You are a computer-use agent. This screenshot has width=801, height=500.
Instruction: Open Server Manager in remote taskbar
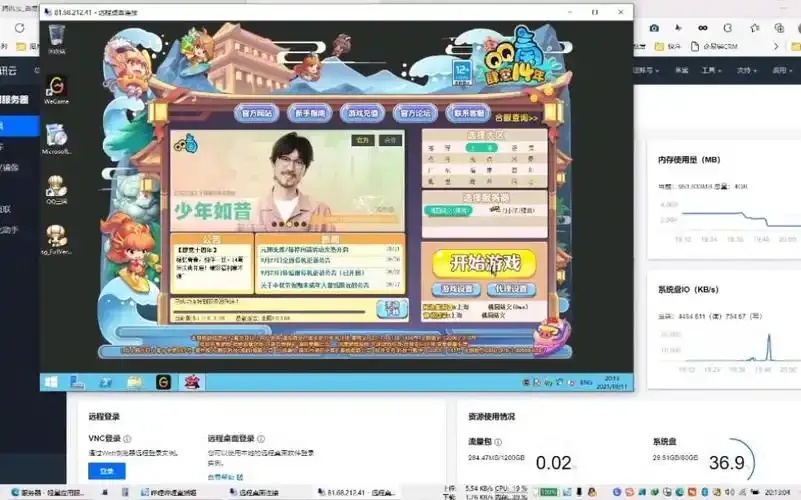tap(78, 382)
